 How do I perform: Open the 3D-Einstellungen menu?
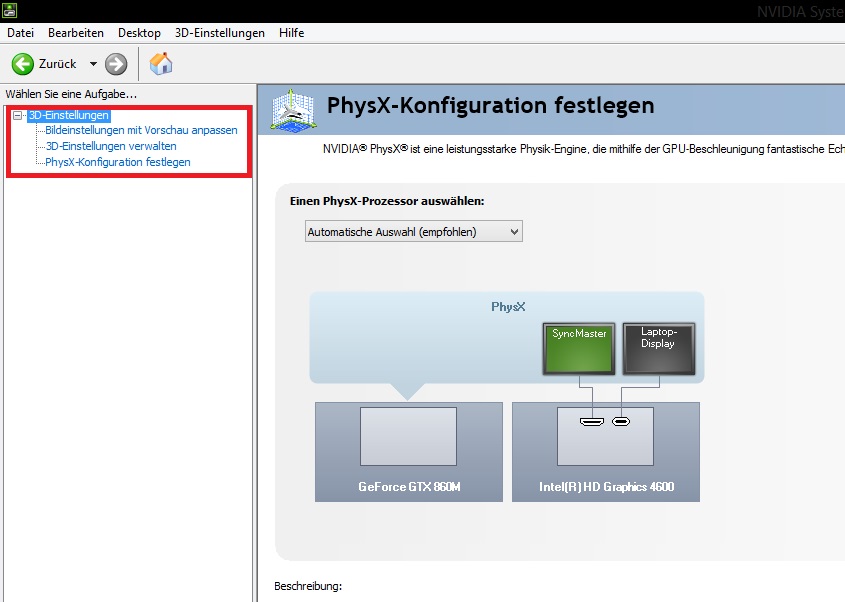(220, 33)
